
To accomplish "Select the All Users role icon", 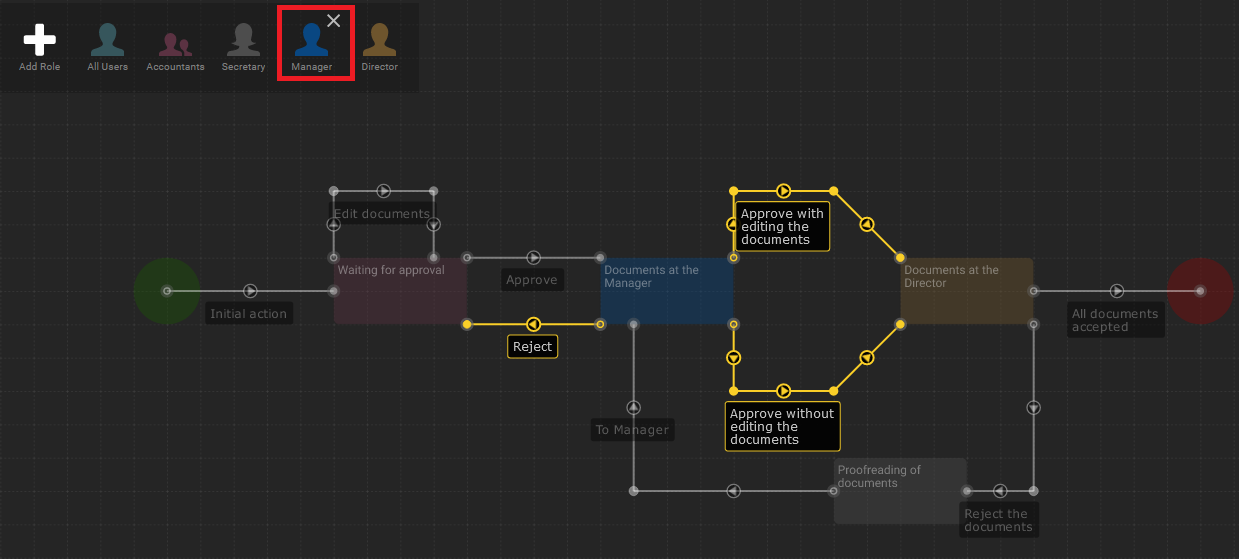I will coord(107,41).
